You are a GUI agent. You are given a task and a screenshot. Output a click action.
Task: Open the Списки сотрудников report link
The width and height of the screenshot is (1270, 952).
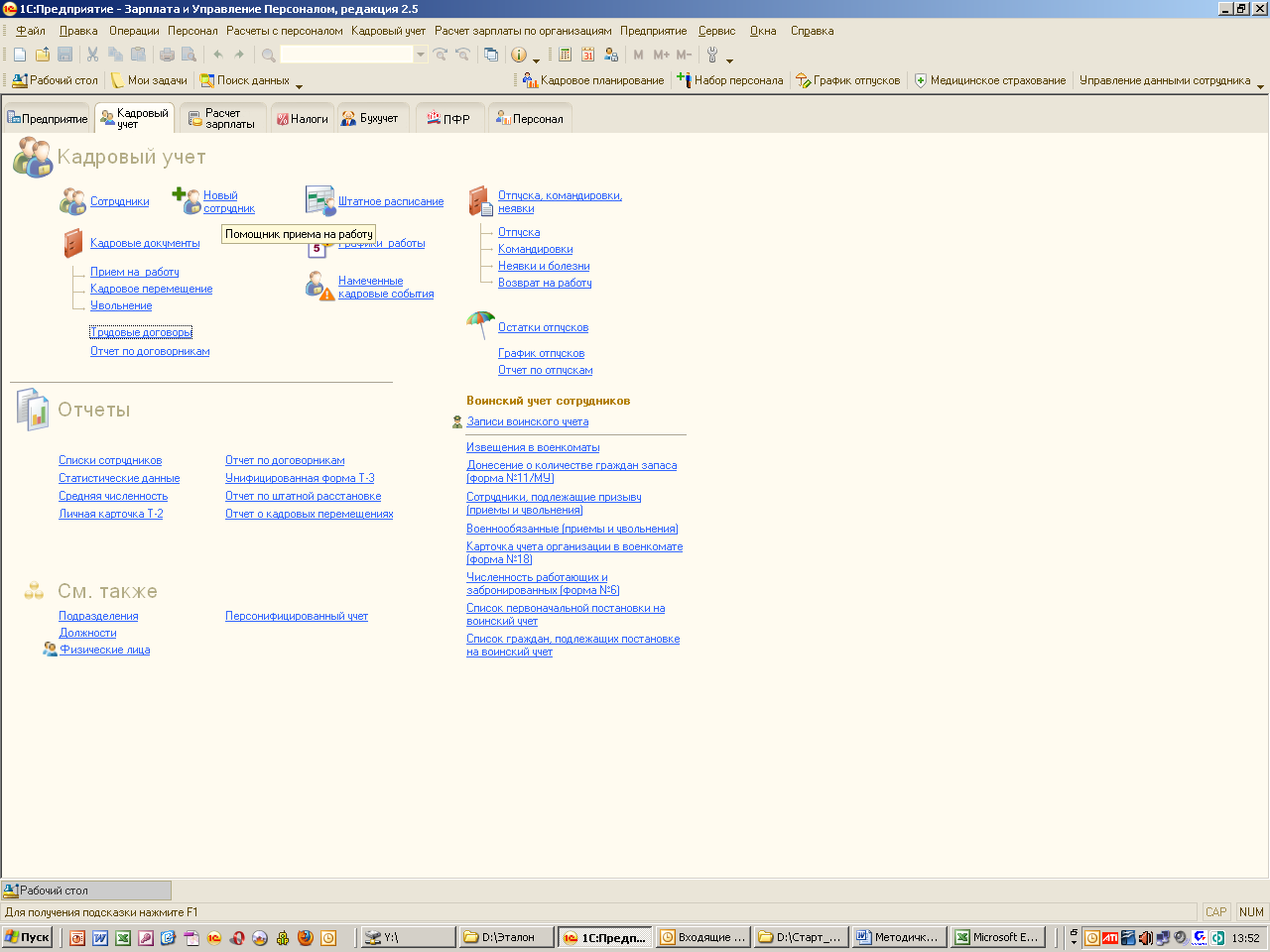tap(110, 460)
